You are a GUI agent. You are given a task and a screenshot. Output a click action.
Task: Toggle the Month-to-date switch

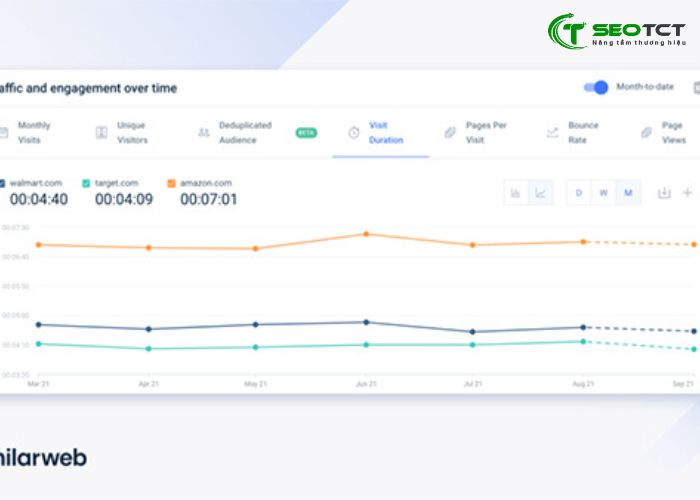pos(596,88)
